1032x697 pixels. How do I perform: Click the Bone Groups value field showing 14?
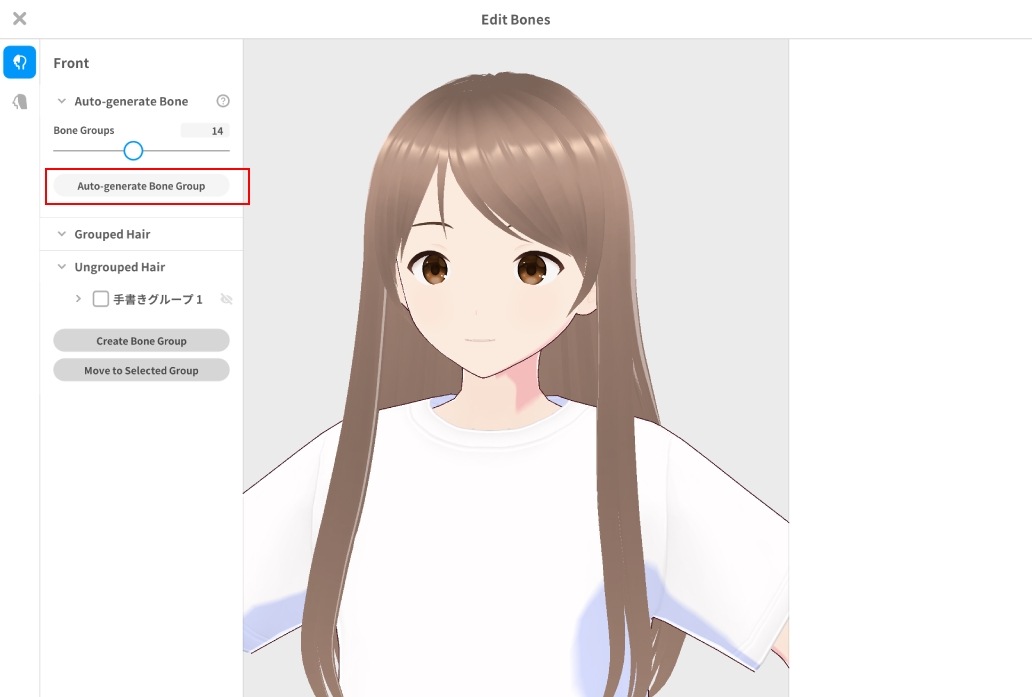205,131
